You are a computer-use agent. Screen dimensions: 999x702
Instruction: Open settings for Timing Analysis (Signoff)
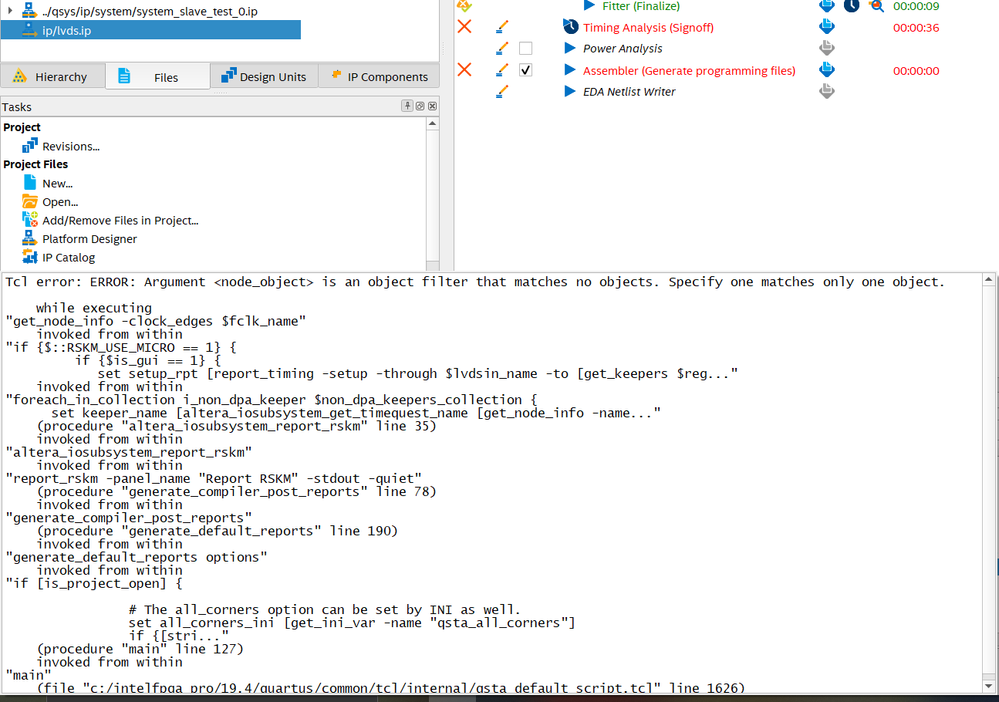[x=502, y=27]
